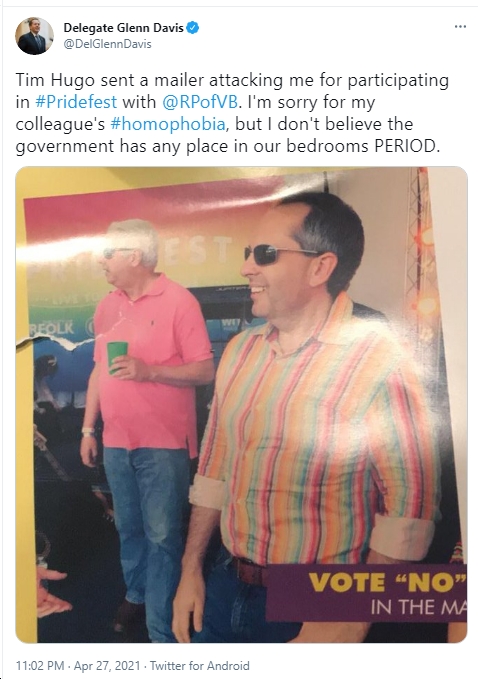478x679 pixels.
Task: Open the three-dot more options menu
Action: point(460,27)
